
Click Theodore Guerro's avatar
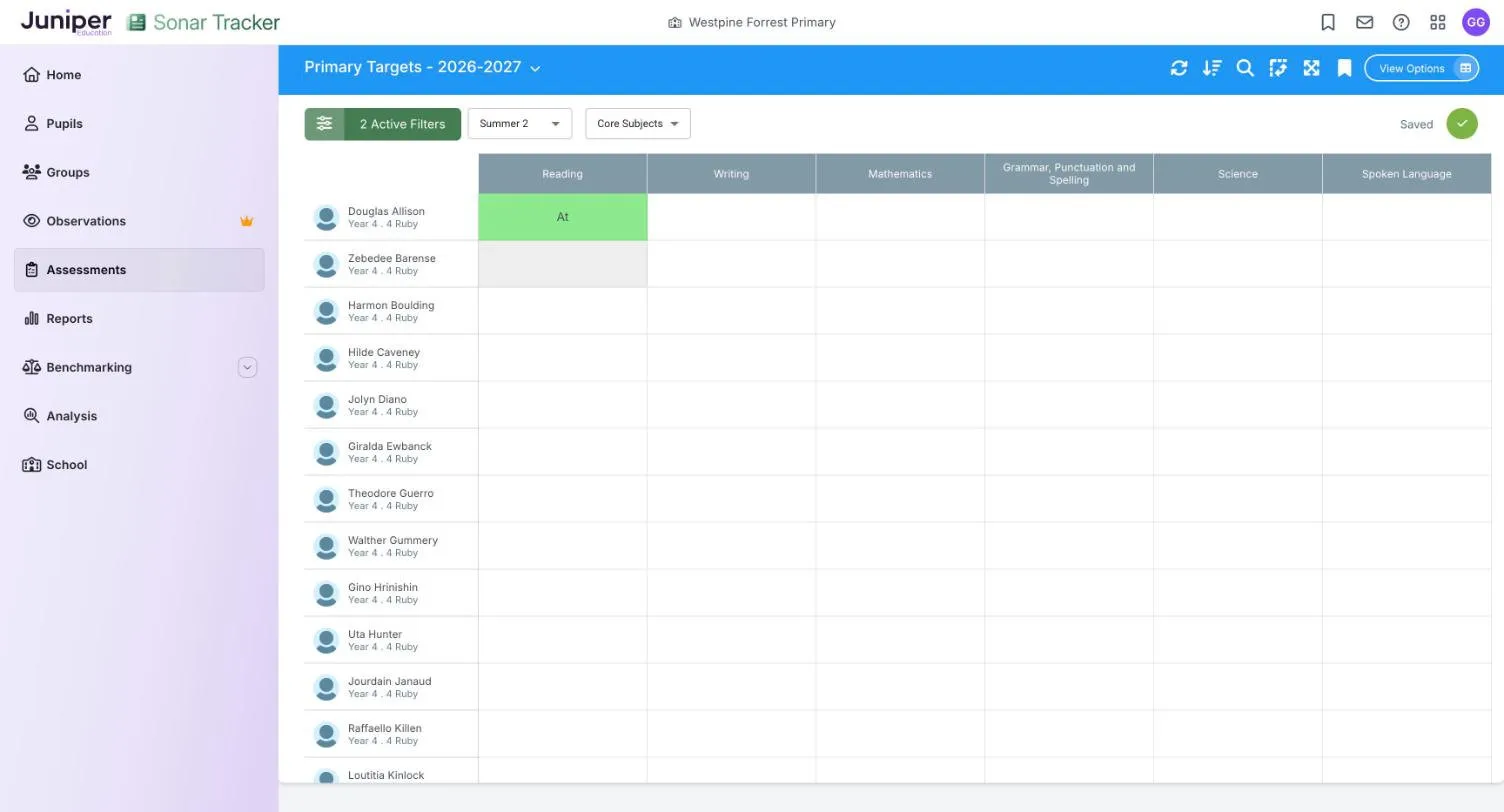pyautogui.click(x=326, y=499)
